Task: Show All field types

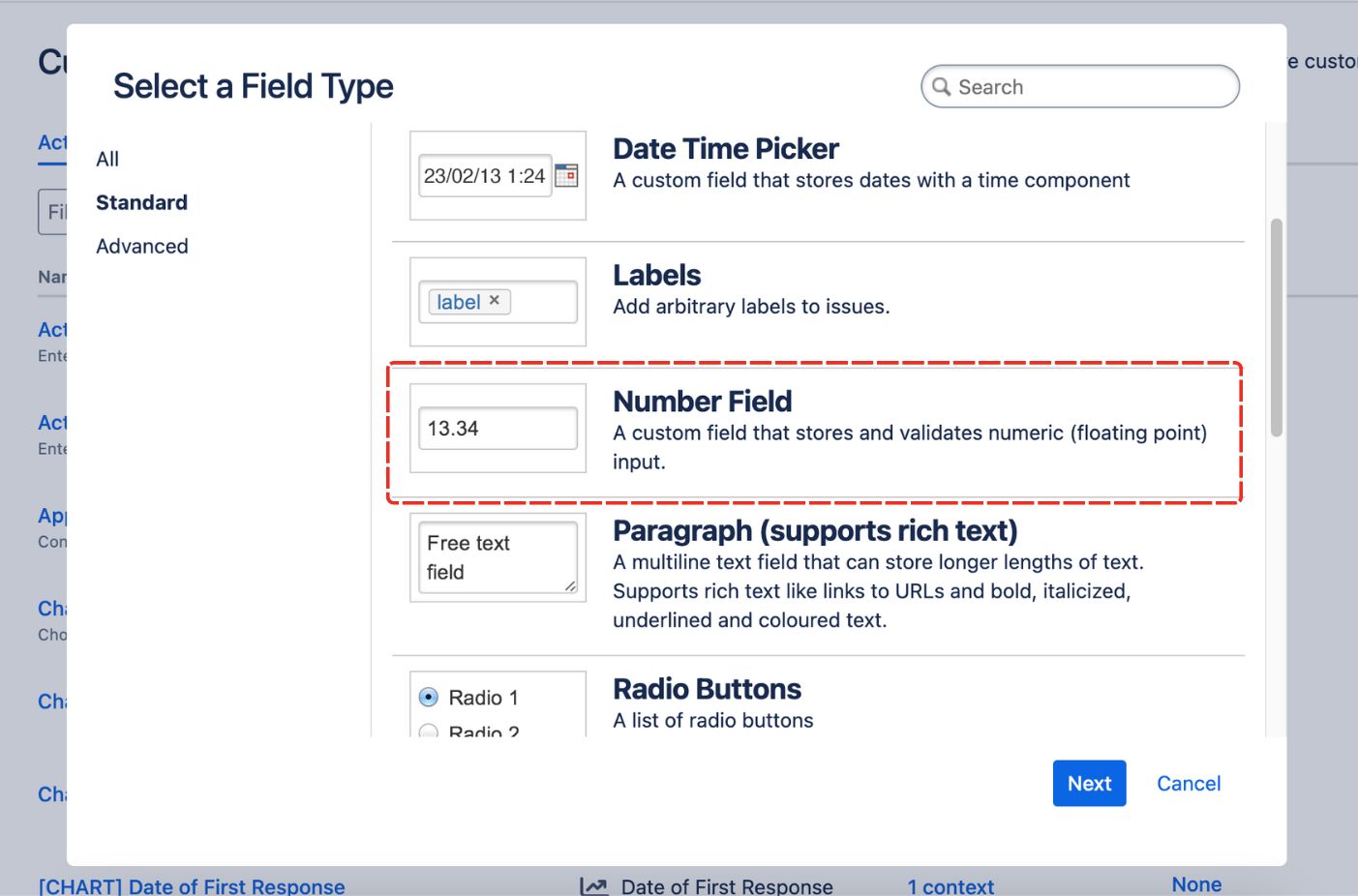Action: 107,159
